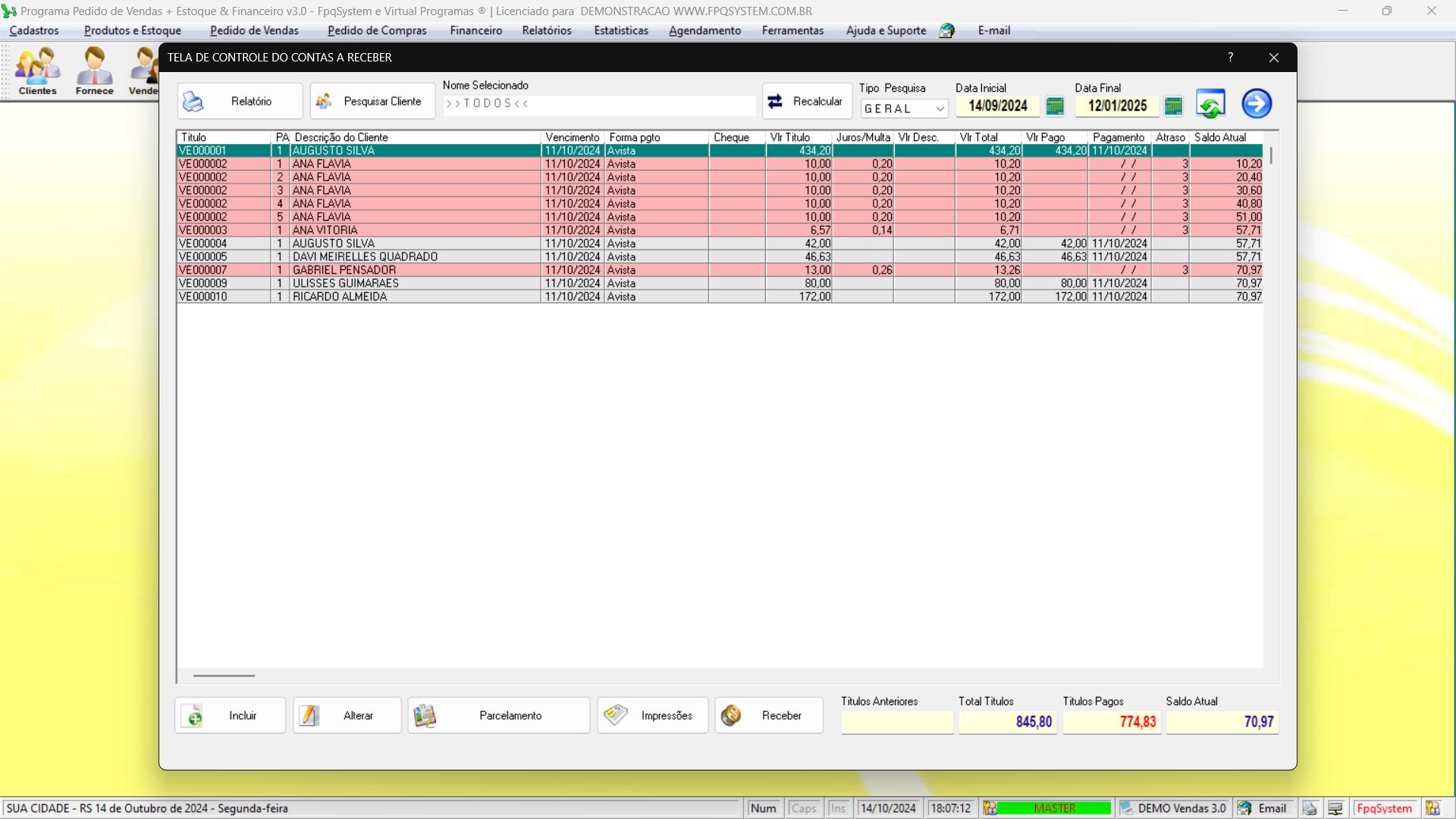
Task: Open the Data Inicial calendar icon
Action: pyautogui.click(x=1055, y=106)
